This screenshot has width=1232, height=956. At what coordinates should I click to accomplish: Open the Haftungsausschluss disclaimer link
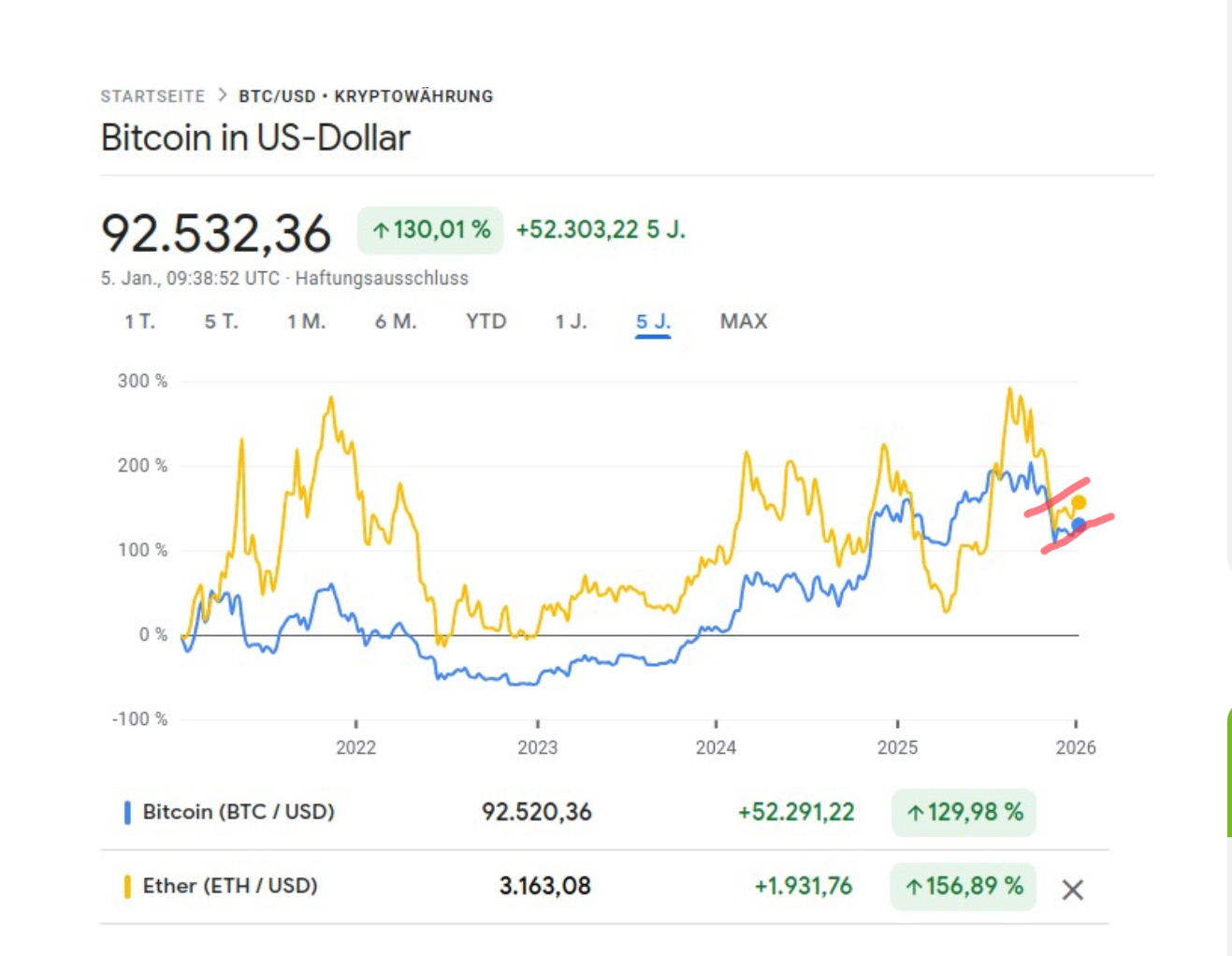pyautogui.click(x=382, y=279)
